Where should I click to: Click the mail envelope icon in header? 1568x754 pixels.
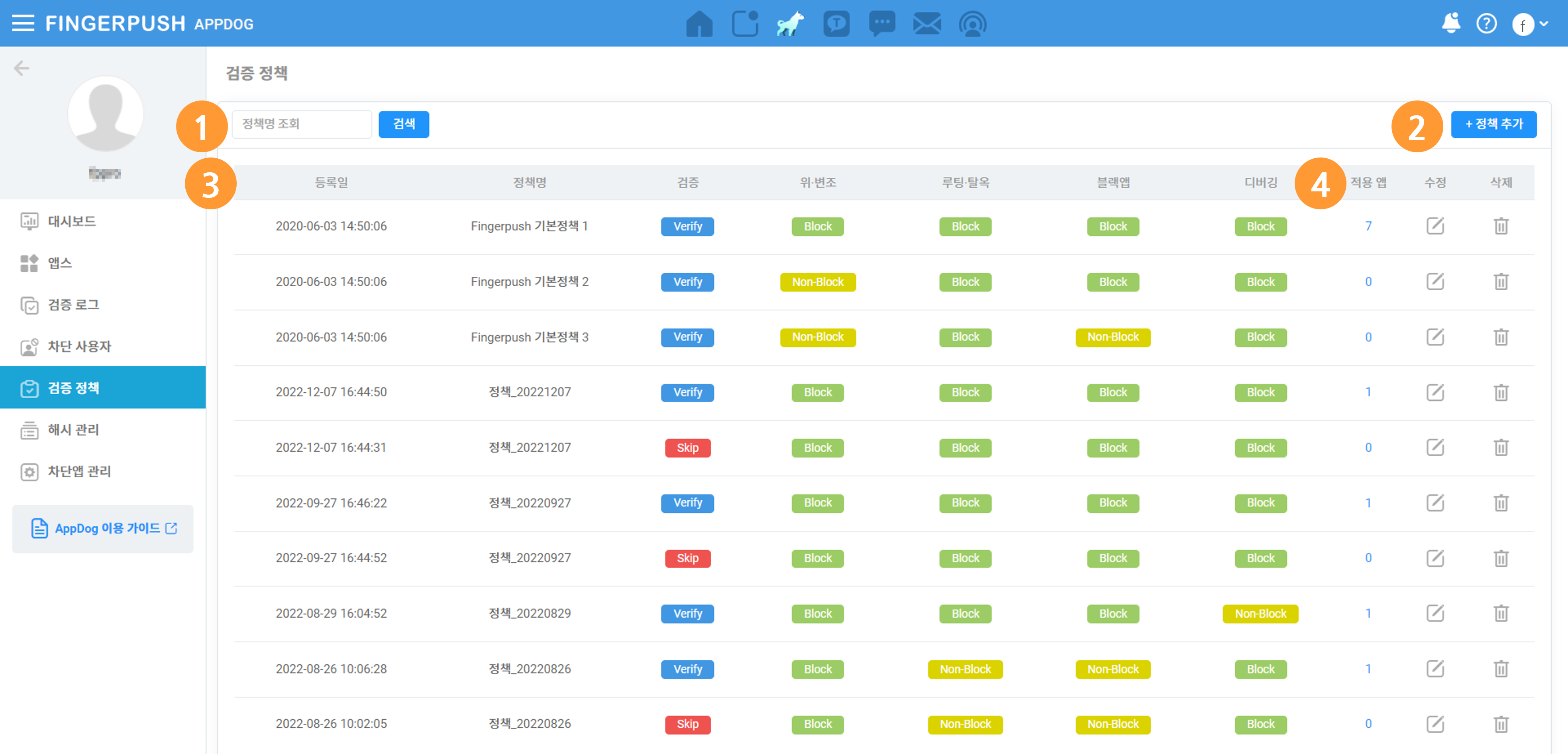click(926, 24)
